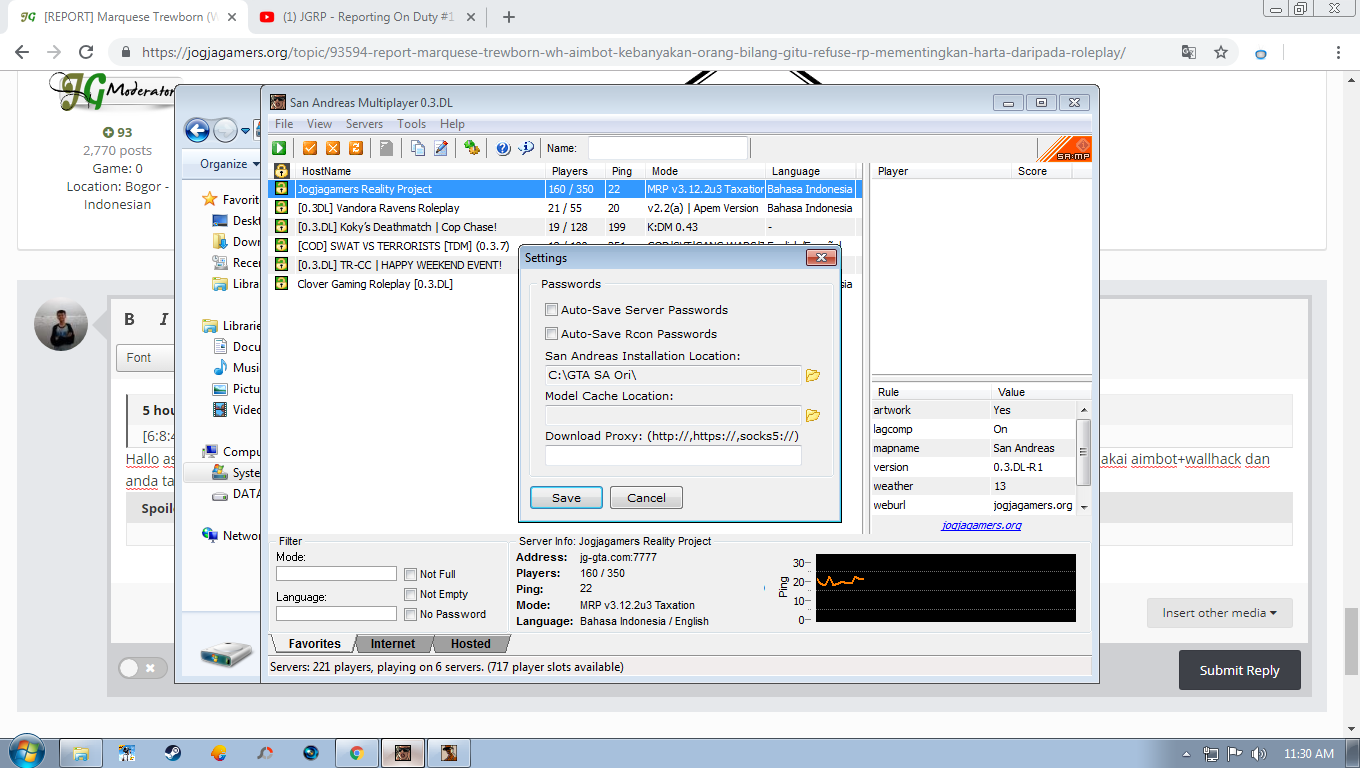Screen dimensions: 1360x768
Task: Sort the server list by the Ping column
Action: click(625, 171)
